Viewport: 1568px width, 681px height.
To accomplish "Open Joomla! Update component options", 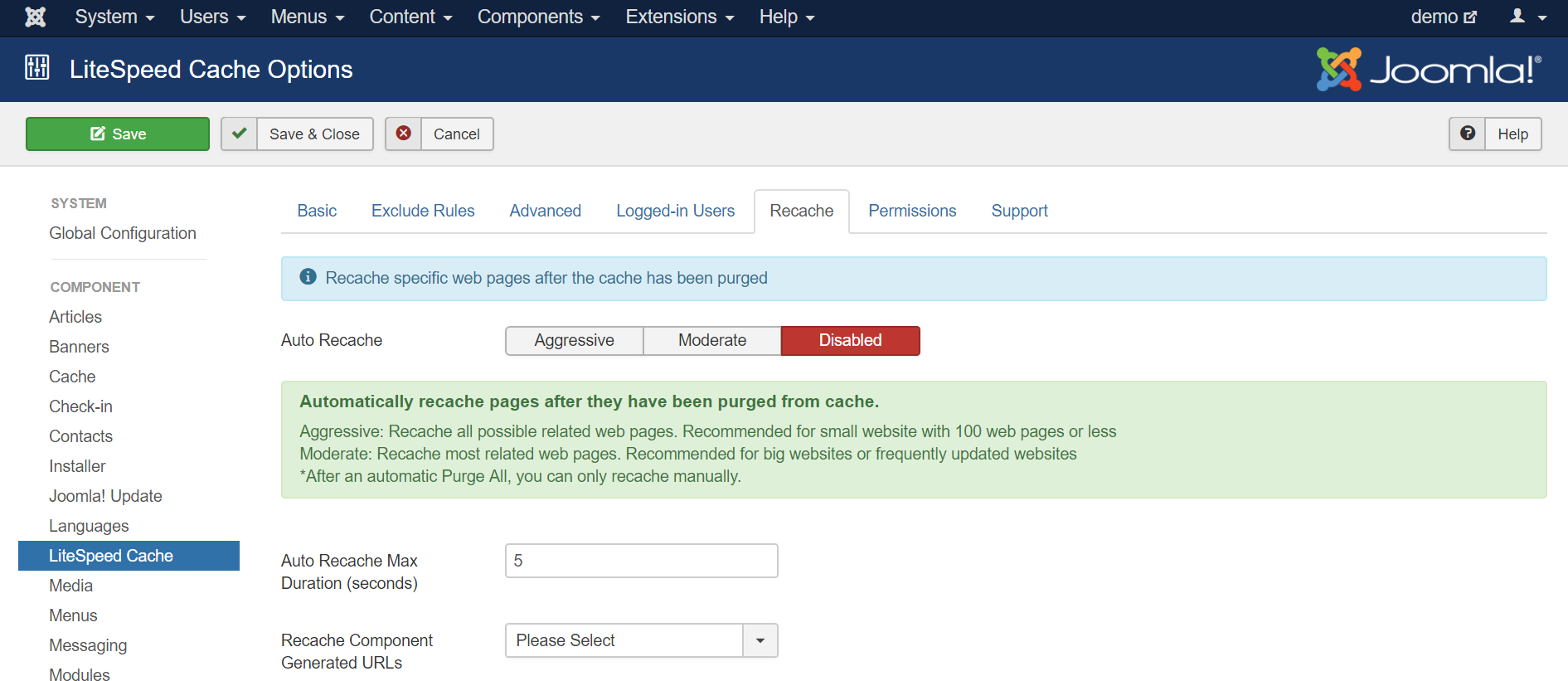I will (x=105, y=496).
